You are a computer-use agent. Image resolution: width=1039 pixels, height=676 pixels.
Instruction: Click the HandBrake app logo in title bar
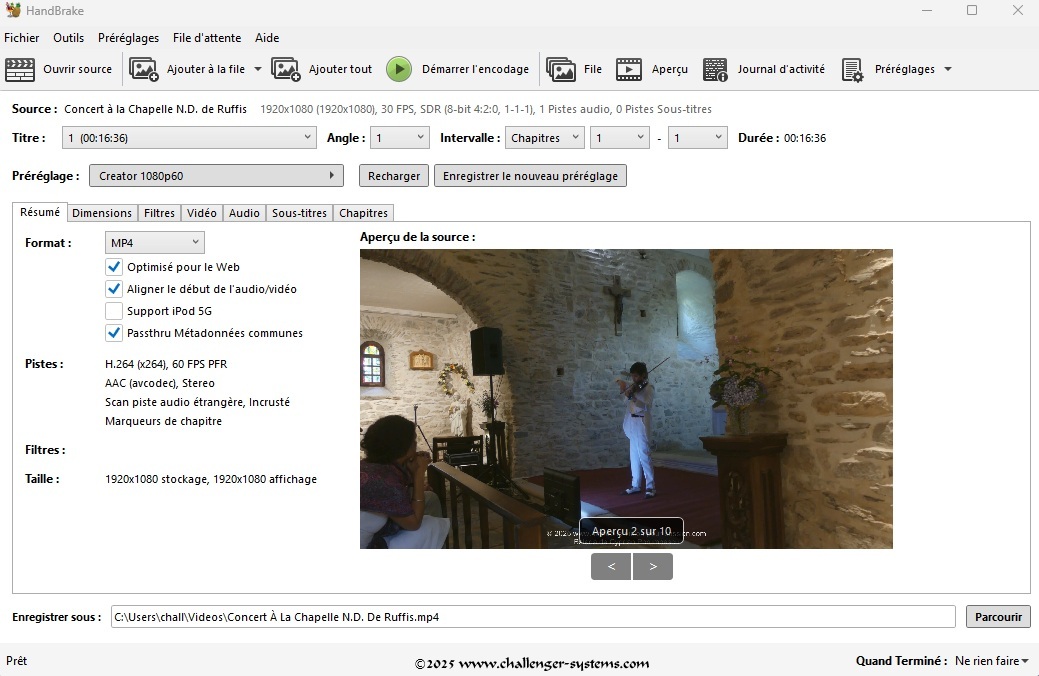click(x=13, y=10)
